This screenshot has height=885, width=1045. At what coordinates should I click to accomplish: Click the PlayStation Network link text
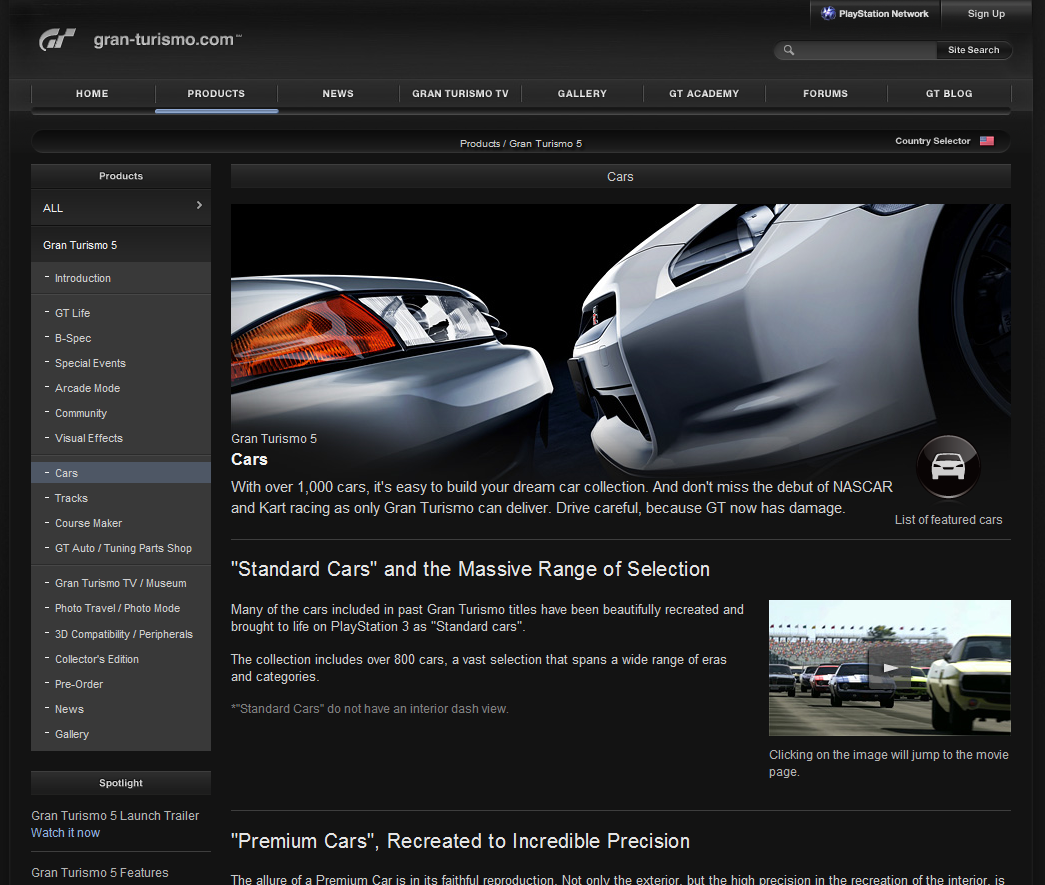click(883, 13)
